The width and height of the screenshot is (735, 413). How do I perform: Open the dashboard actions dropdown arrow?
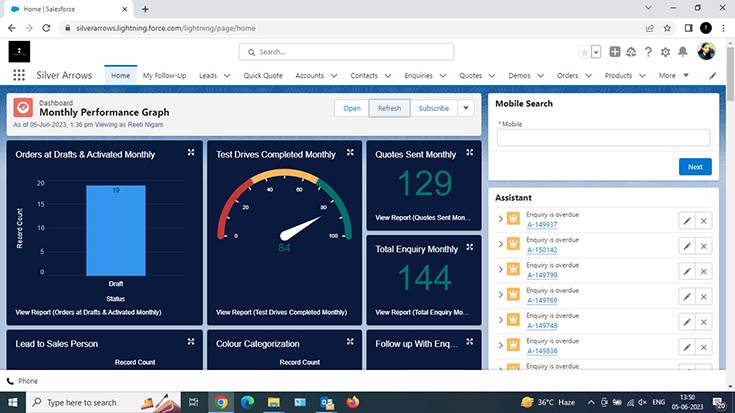[x=465, y=108]
